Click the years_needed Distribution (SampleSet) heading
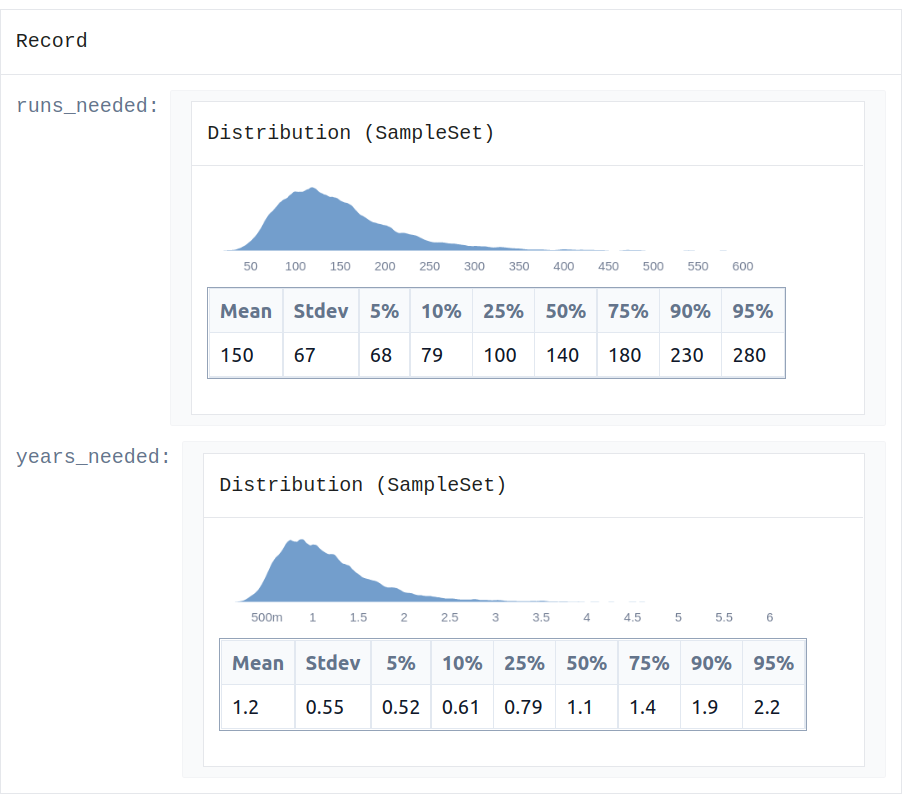The height and width of the screenshot is (801, 912). click(363, 485)
